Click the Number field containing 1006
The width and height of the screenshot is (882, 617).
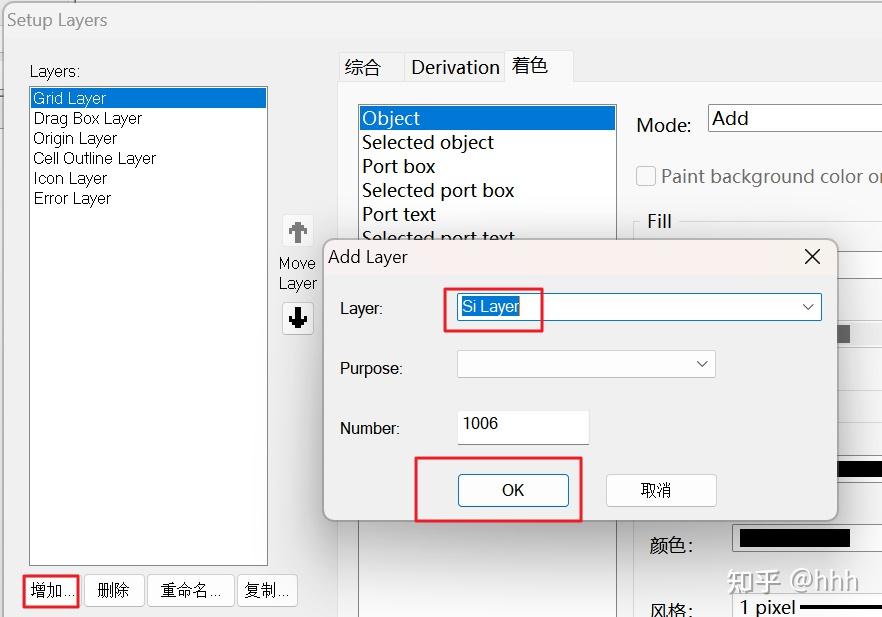click(521, 427)
